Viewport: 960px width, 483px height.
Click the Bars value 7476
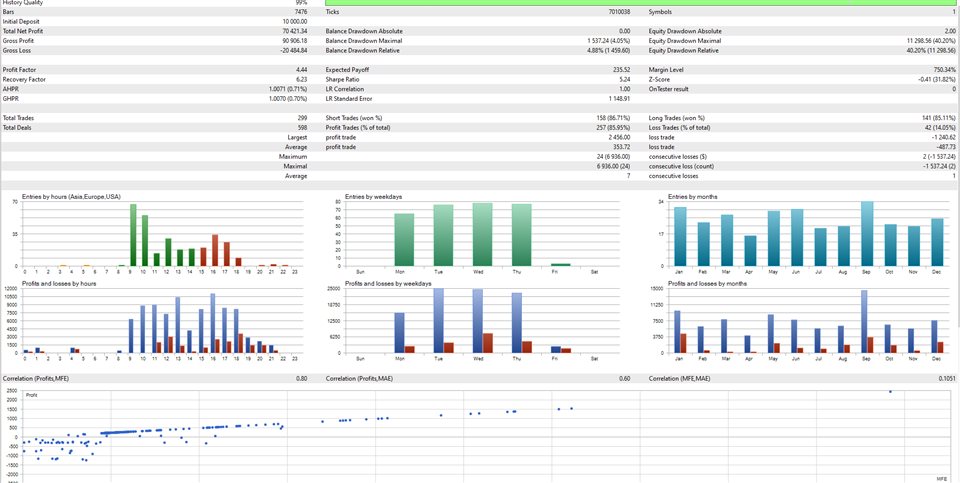(301, 12)
